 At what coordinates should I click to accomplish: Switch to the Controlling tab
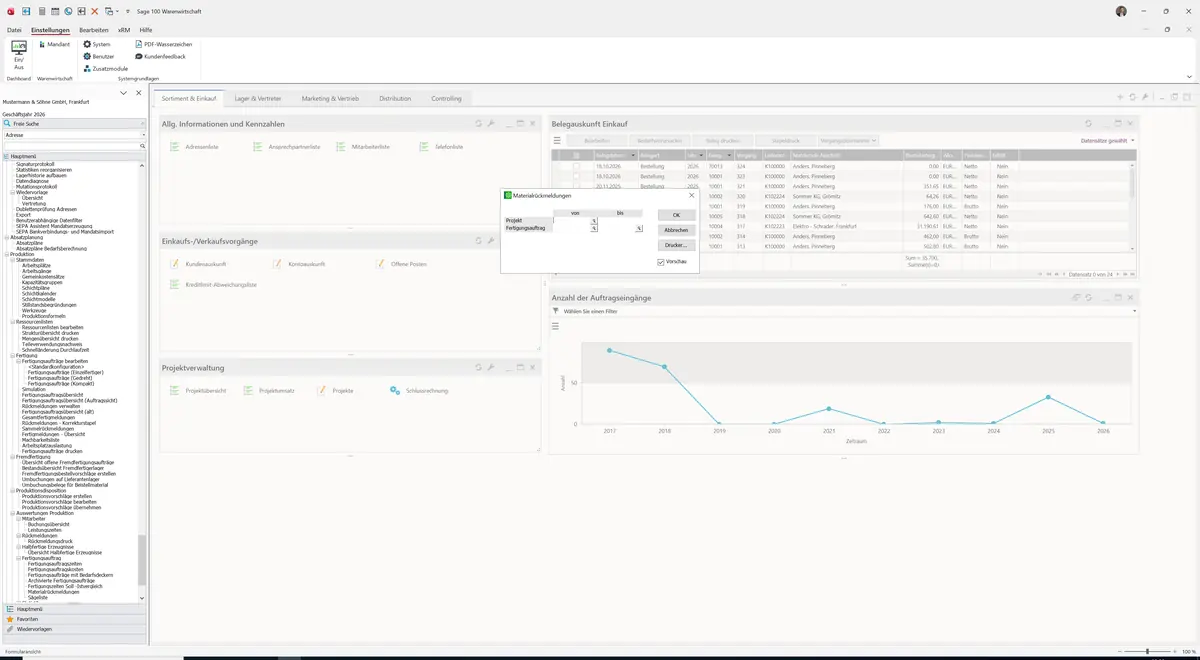[x=447, y=99]
